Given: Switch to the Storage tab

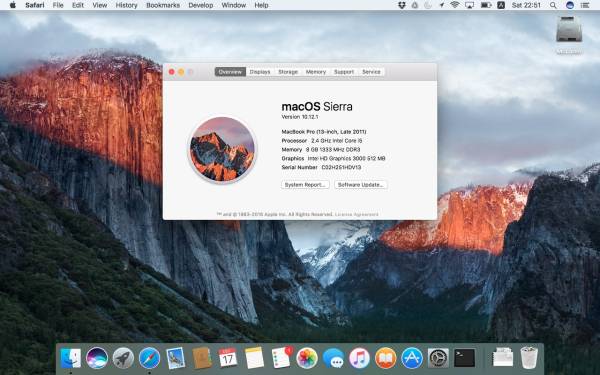Looking at the screenshot, I should click(288, 72).
